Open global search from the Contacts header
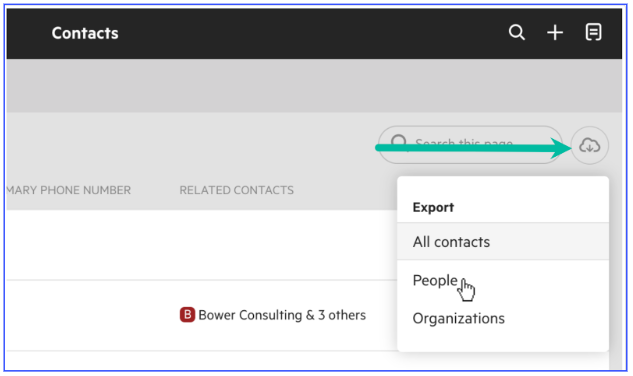The width and height of the screenshot is (633, 376). point(517,32)
